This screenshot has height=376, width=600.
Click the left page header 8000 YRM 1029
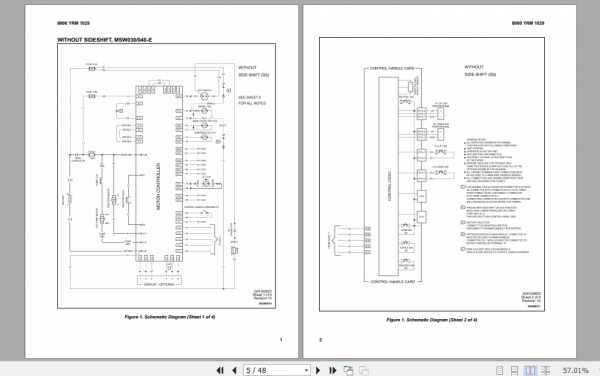tap(73, 23)
